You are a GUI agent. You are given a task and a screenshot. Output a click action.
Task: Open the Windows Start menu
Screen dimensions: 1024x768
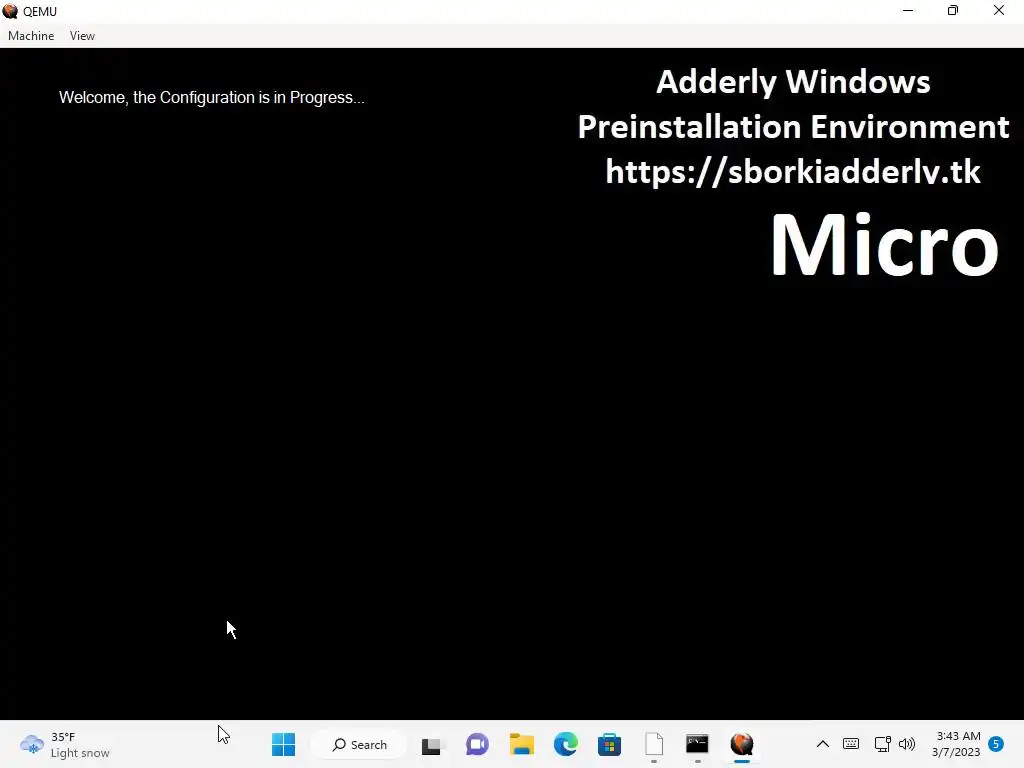[x=283, y=744]
